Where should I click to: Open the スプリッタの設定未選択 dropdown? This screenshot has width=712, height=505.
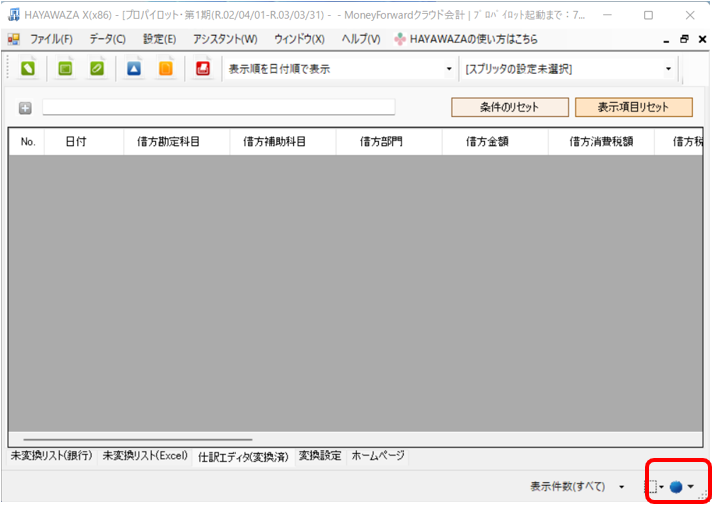click(668, 69)
